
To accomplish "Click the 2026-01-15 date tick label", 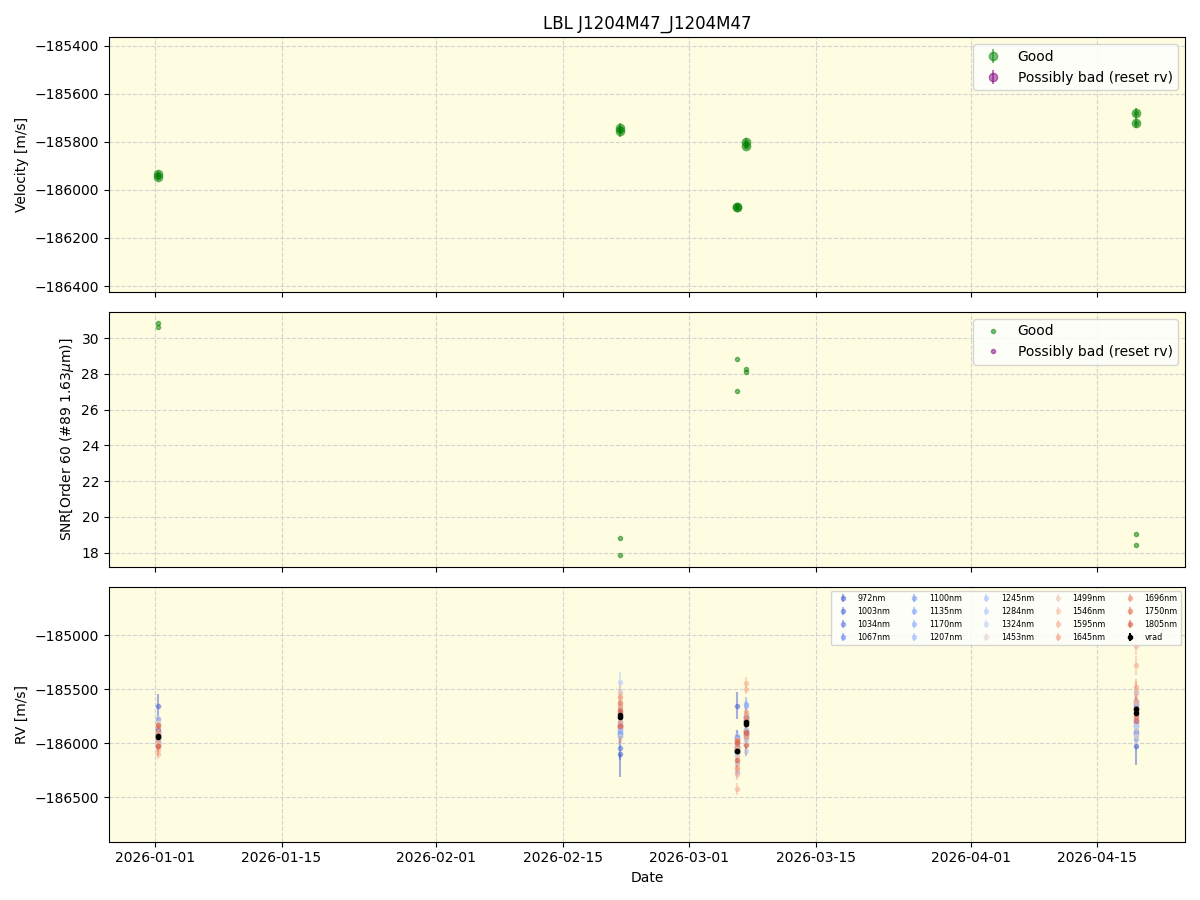I will click(x=282, y=858).
